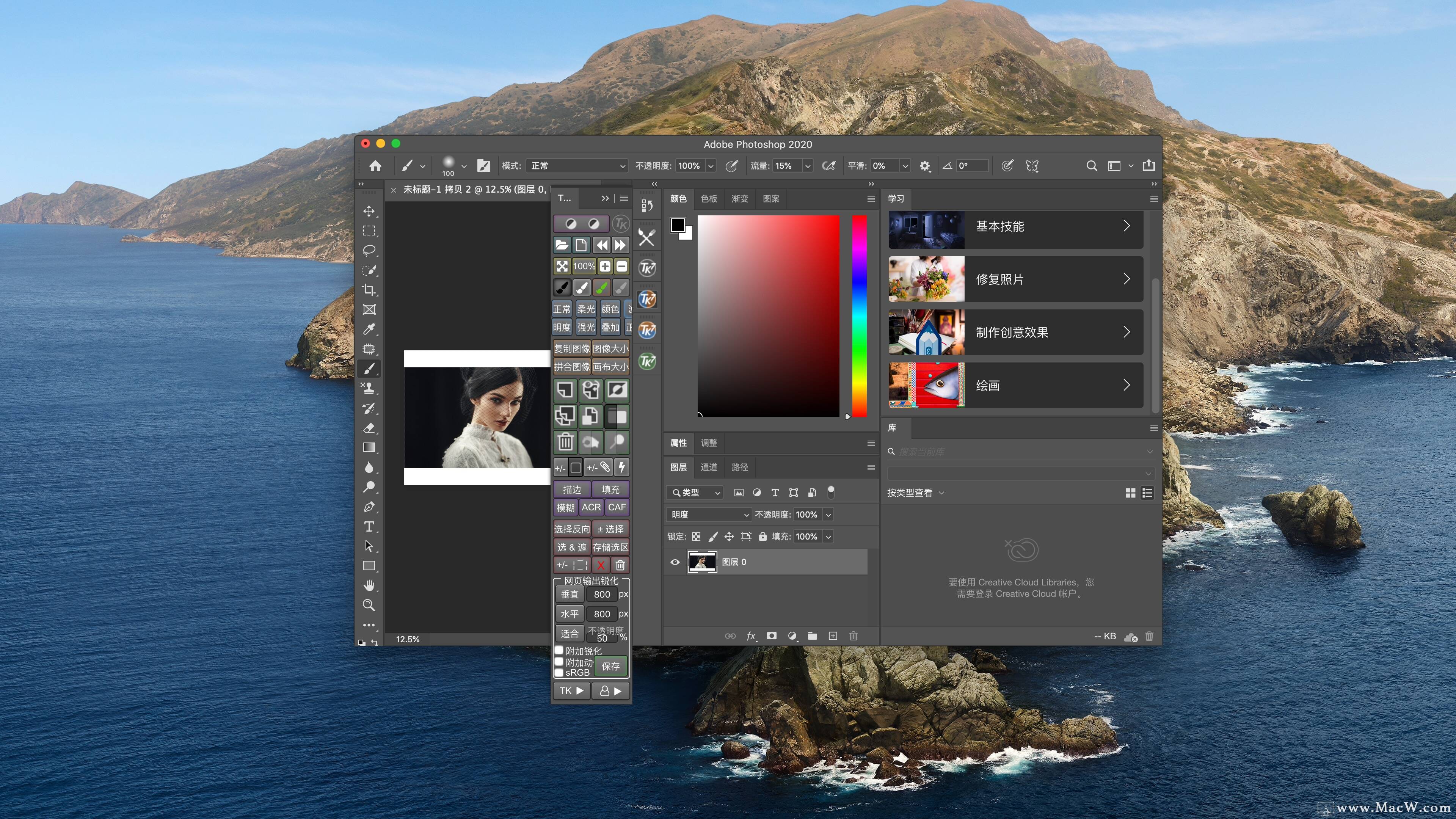Select the Eyedropper tool

tap(369, 329)
